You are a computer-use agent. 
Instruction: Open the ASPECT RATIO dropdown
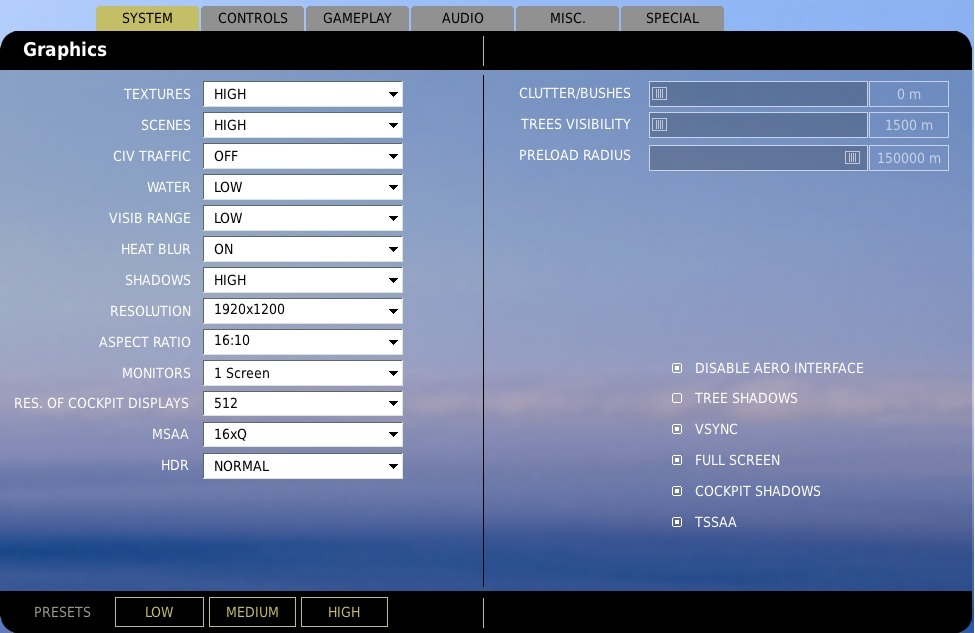[x=303, y=342]
